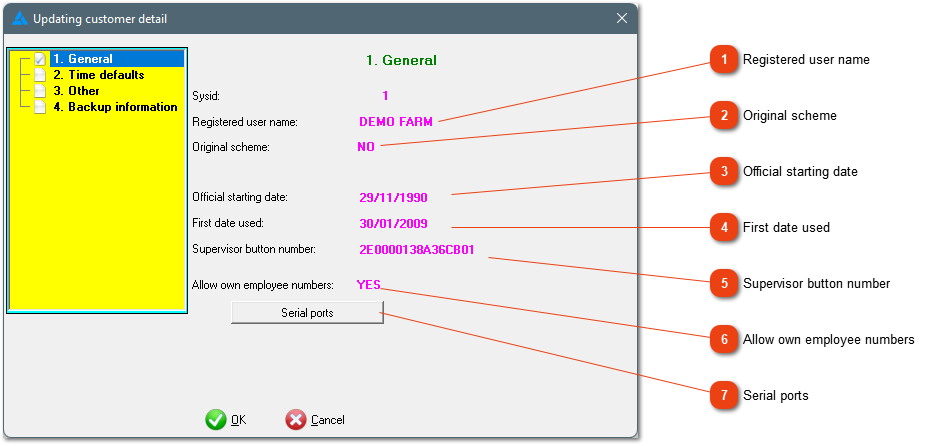Viewport: 931px width, 446px height.
Task: Click the 'Original scheme:' field label
Action: click(231, 147)
